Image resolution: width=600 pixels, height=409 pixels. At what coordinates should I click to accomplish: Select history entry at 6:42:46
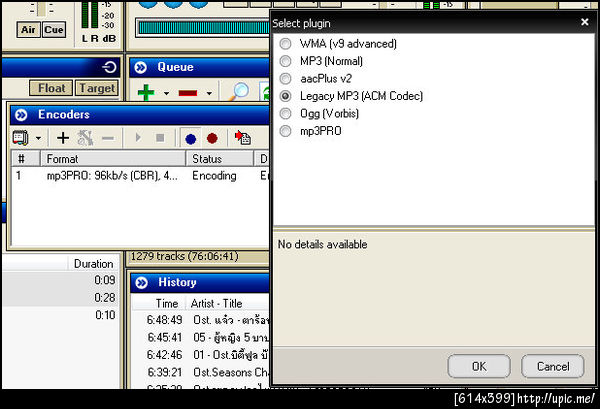click(x=201, y=355)
